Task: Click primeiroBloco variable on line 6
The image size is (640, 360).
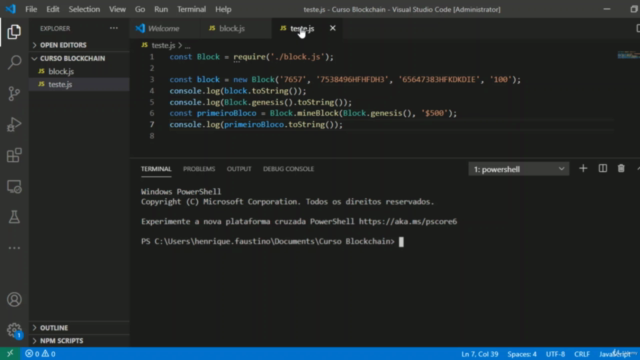Action: tap(227, 113)
